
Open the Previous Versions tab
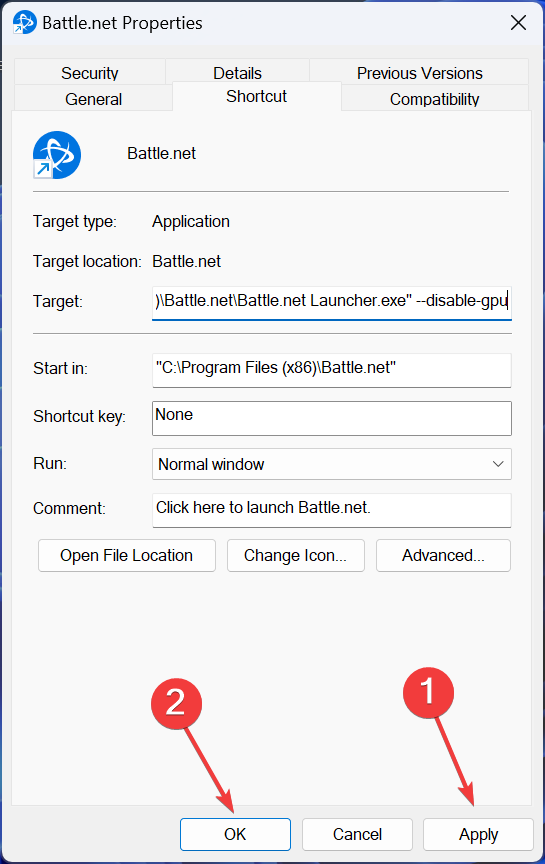pyautogui.click(x=419, y=73)
